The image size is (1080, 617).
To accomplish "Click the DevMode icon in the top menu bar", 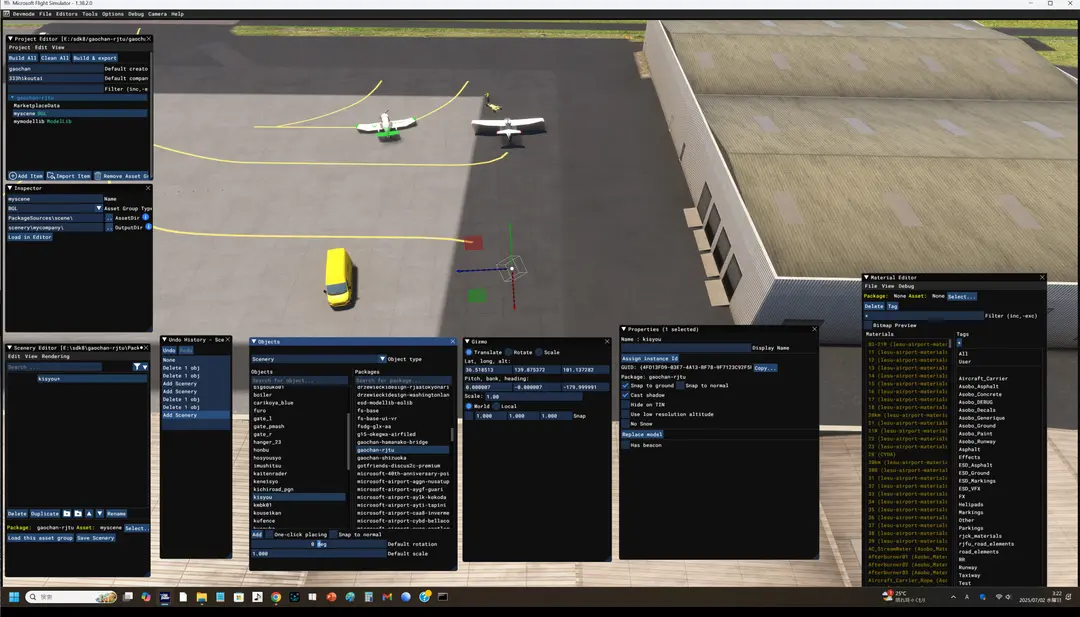I will (x=7, y=14).
